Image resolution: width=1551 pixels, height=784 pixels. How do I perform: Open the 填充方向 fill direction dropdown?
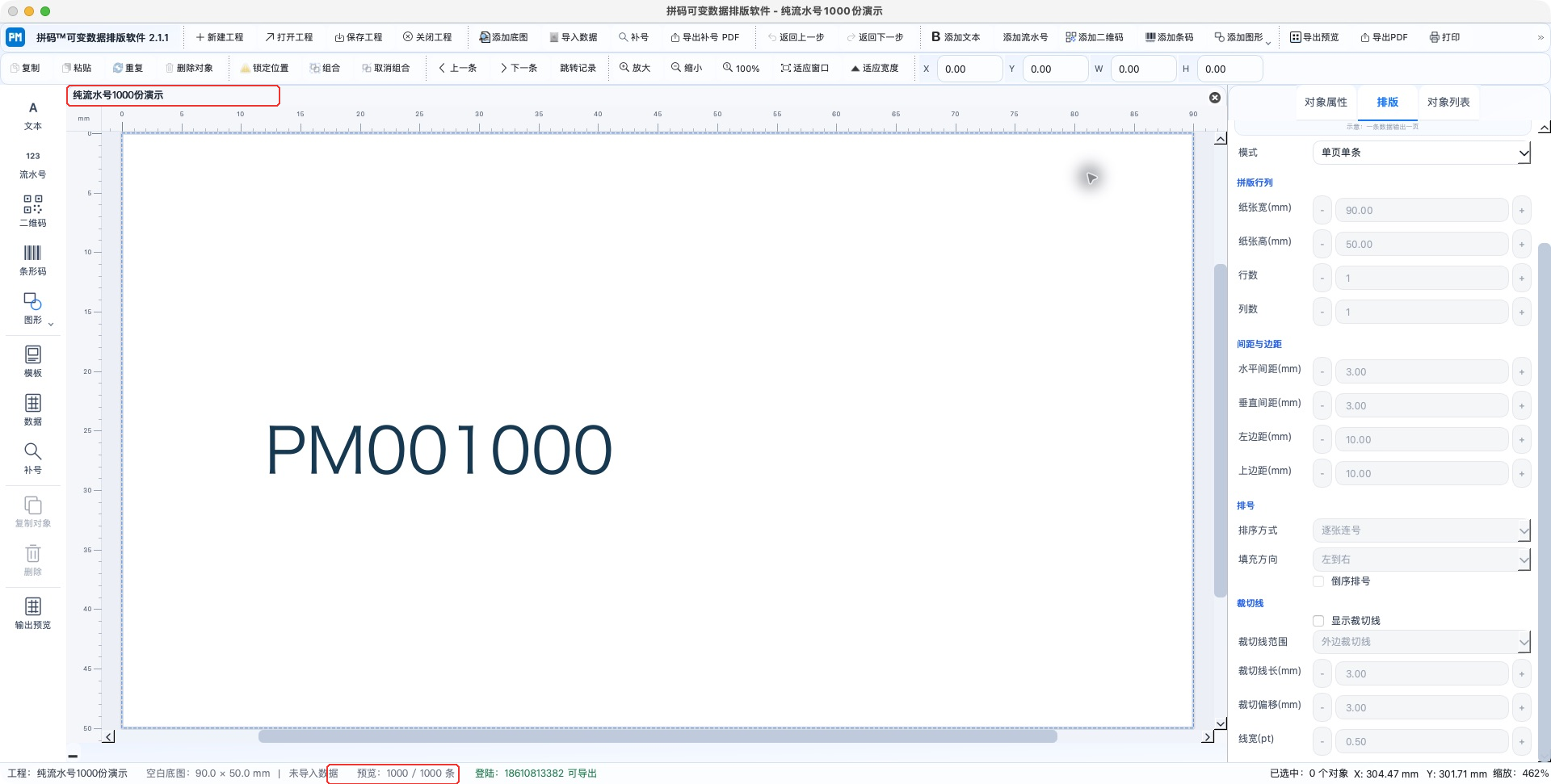(x=1422, y=560)
